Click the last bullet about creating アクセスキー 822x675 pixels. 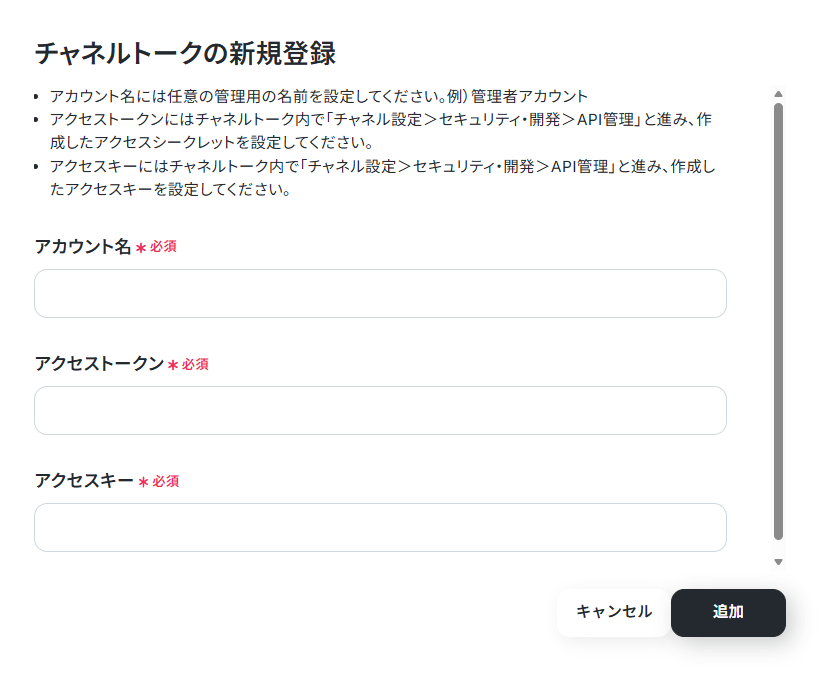pos(383,178)
